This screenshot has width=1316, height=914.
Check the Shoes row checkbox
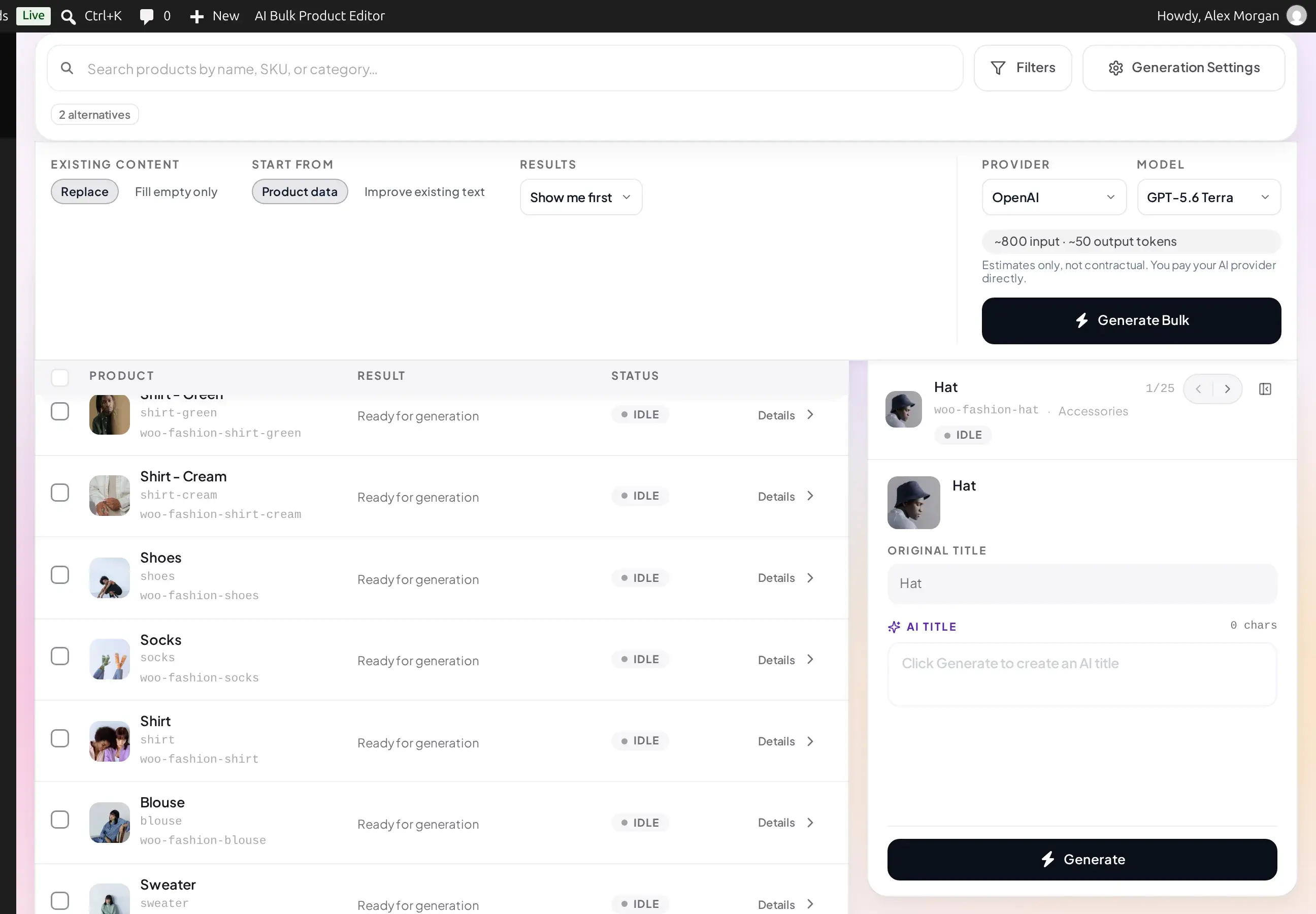coord(60,574)
